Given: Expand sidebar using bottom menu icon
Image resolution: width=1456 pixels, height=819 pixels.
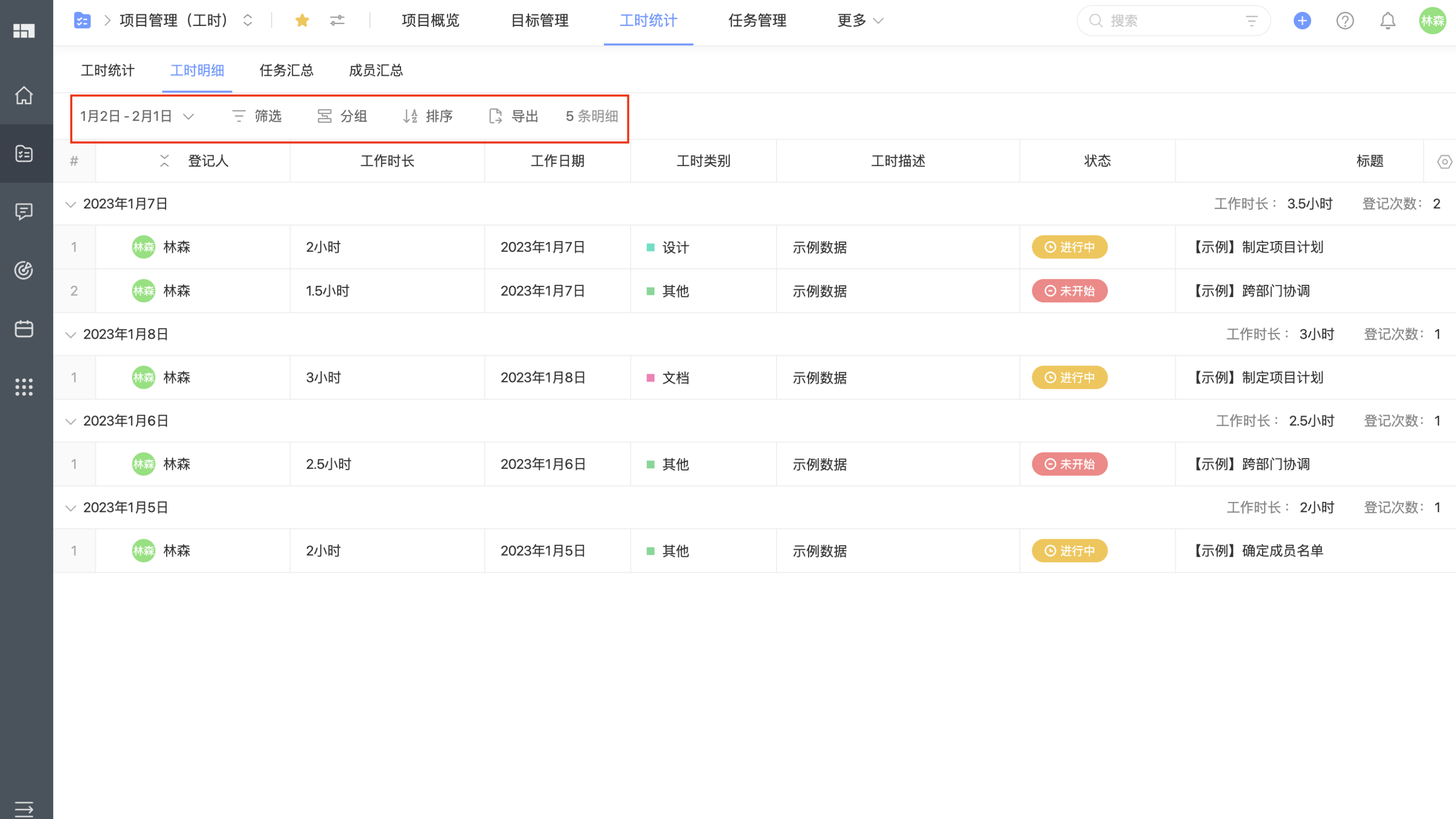Looking at the screenshot, I should tap(24, 809).
